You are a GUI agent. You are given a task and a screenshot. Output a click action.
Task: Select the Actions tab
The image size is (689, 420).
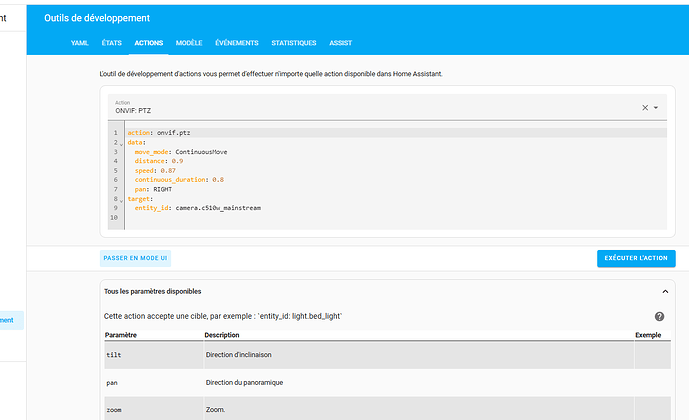click(149, 43)
